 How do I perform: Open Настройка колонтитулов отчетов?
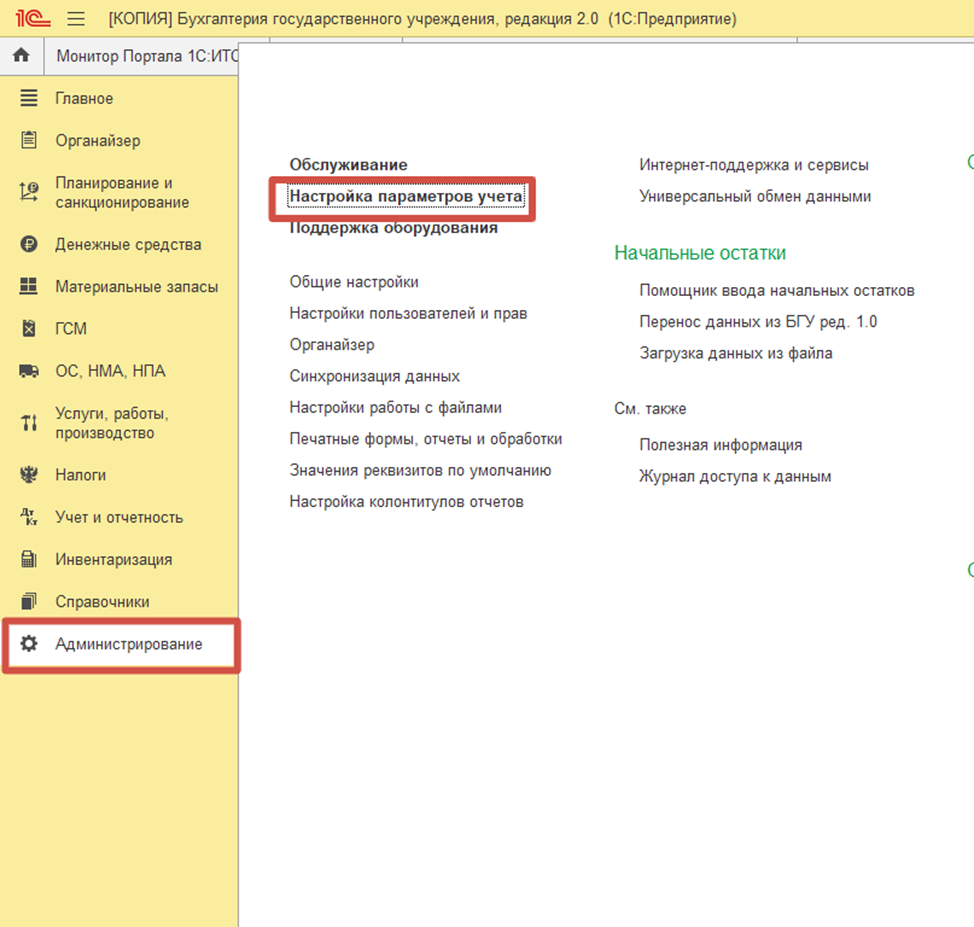click(406, 501)
